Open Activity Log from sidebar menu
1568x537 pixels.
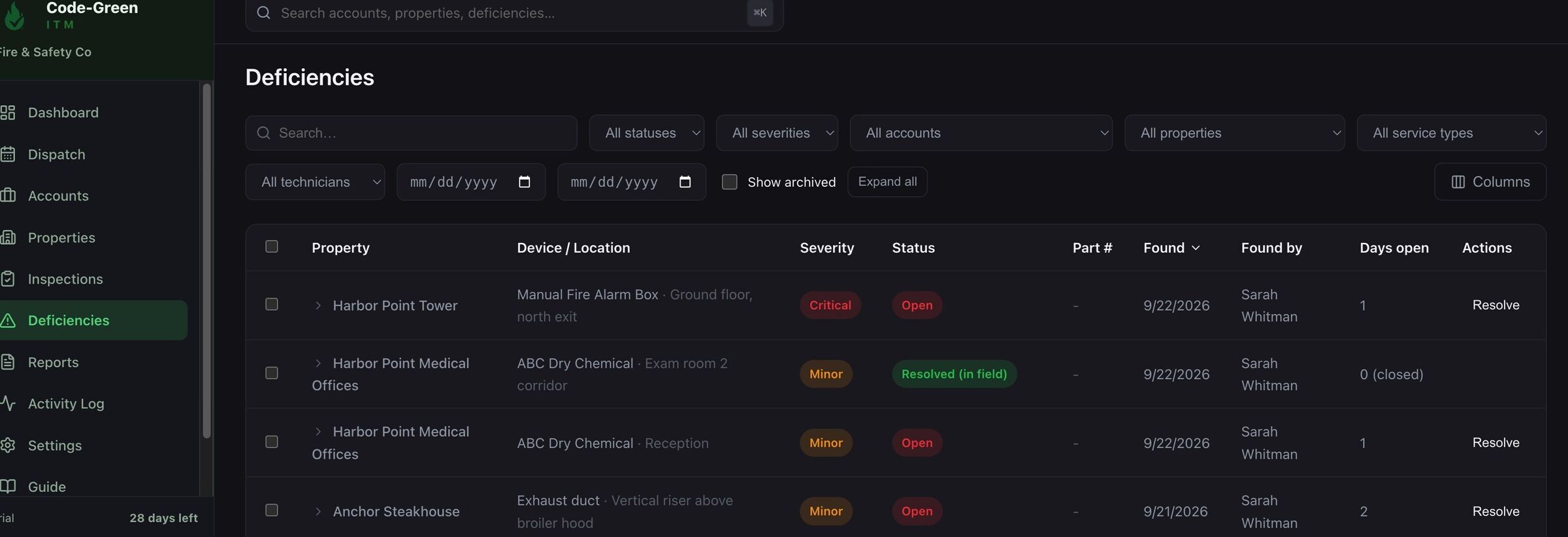point(66,404)
